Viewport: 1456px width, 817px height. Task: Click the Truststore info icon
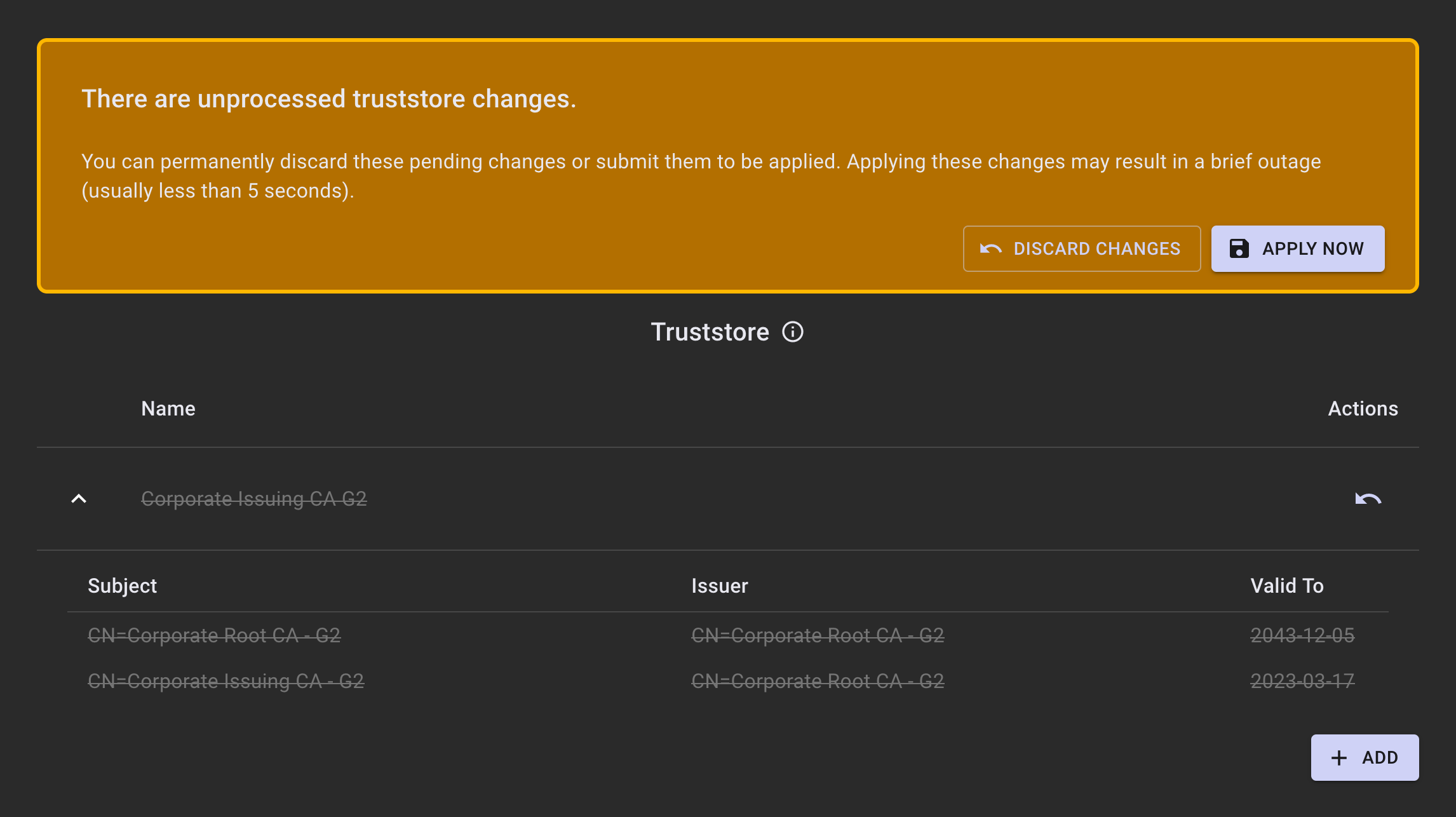(792, 332)
